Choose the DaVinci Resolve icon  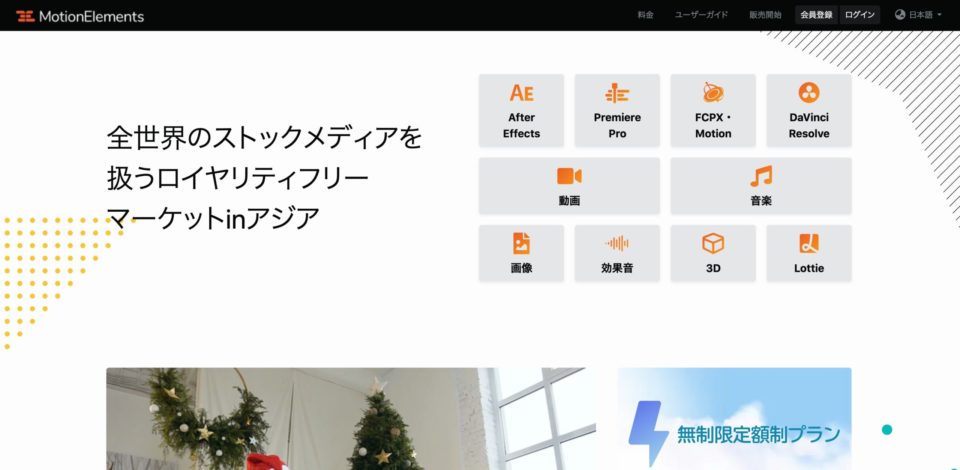pyautogui.click(x=809, y=93)
